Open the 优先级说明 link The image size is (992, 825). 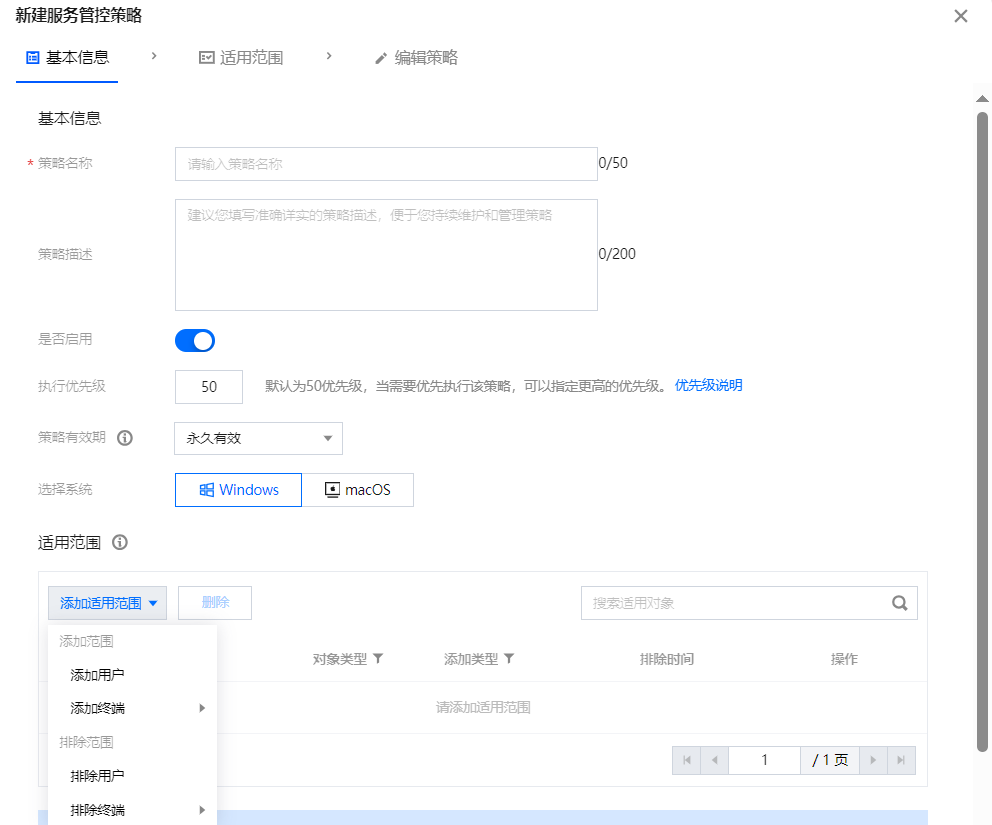pos(708,386)
